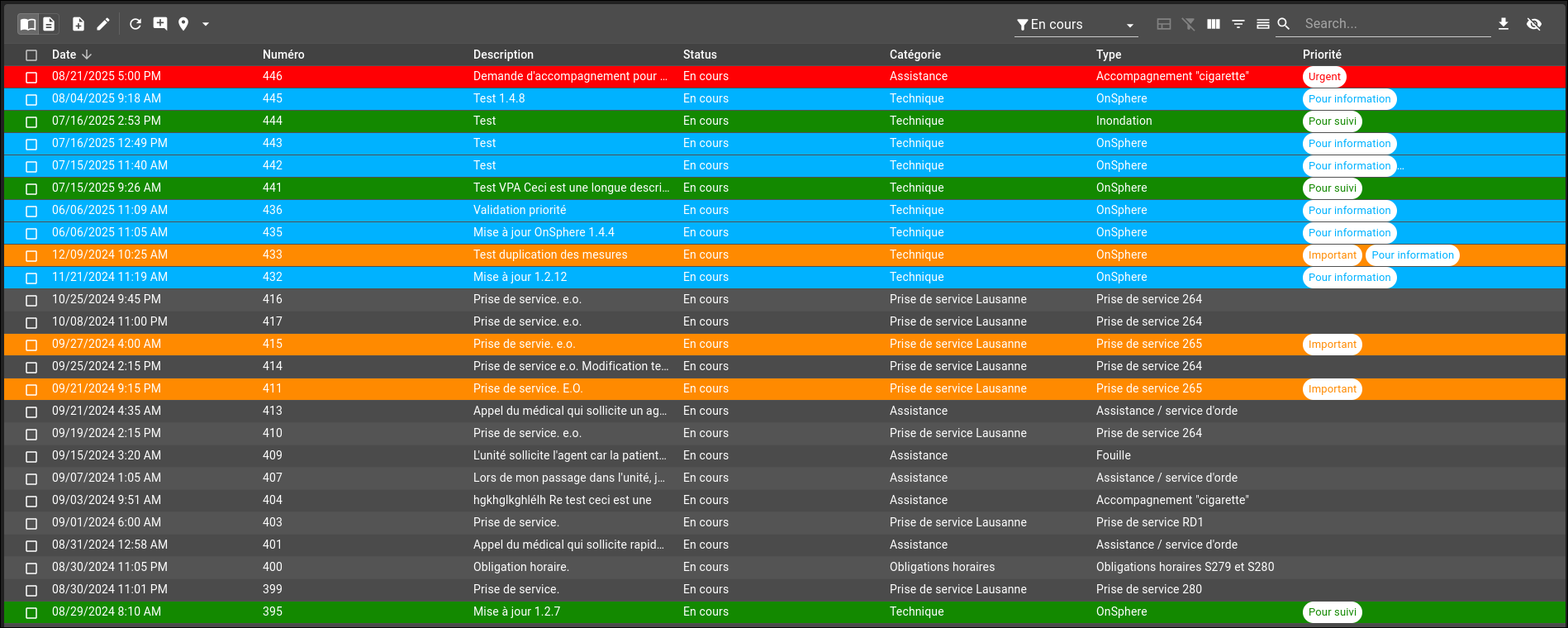The height and width of the screenshot is (628, 1568).
Task: Click Important tag in row 433
Action: point(1332,255)
